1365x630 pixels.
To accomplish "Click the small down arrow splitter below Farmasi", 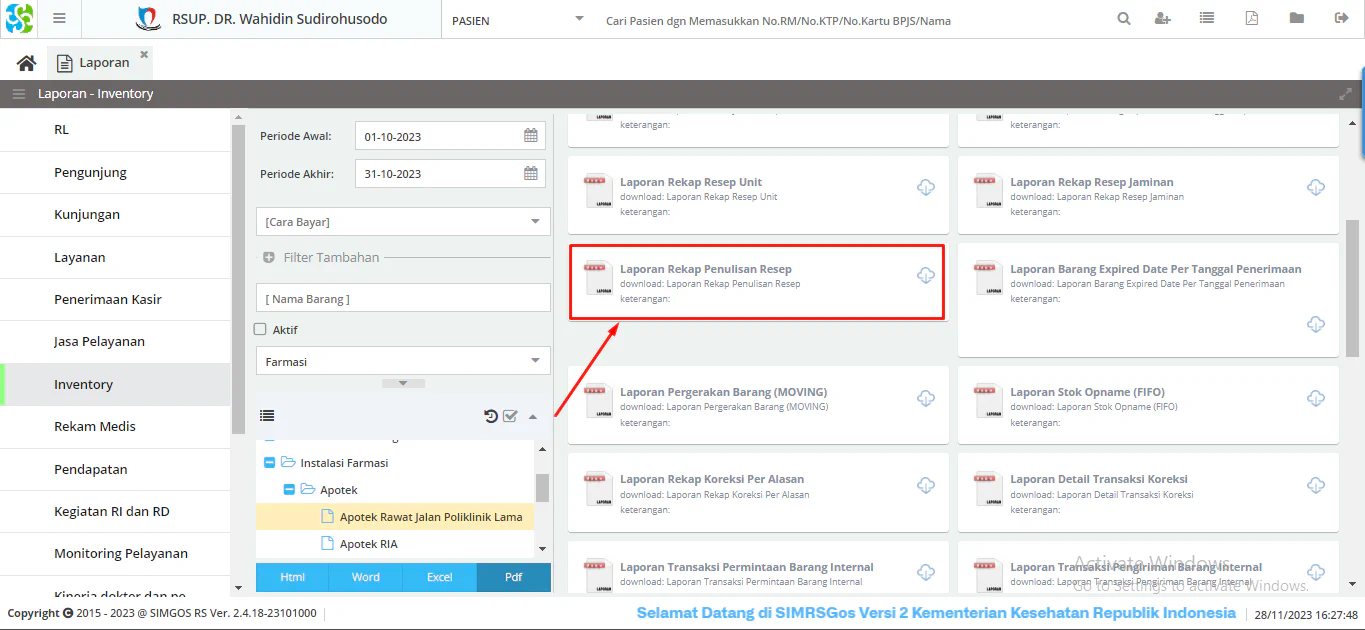I will (x=403, y=383).
